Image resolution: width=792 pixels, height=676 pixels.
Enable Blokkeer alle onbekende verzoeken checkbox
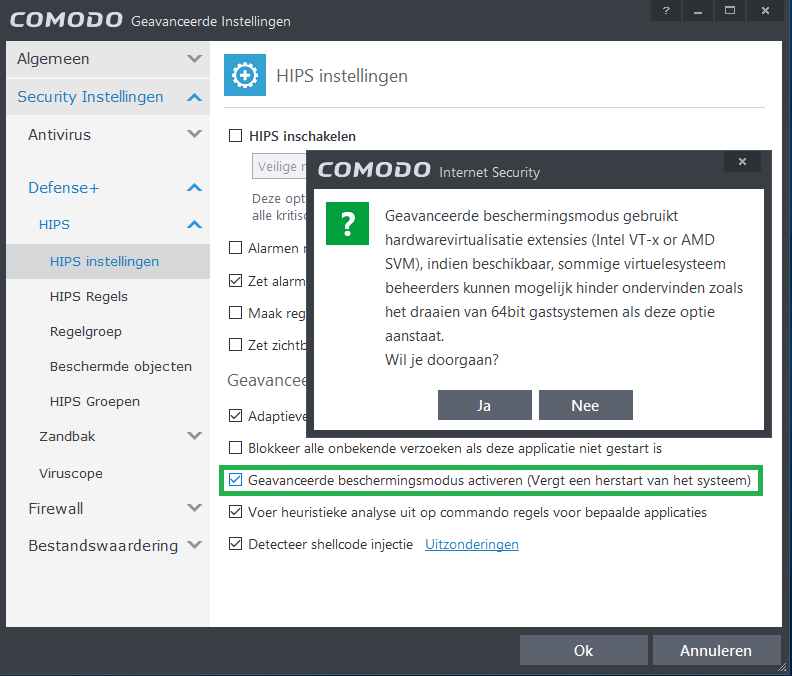(x=235, y=448)
